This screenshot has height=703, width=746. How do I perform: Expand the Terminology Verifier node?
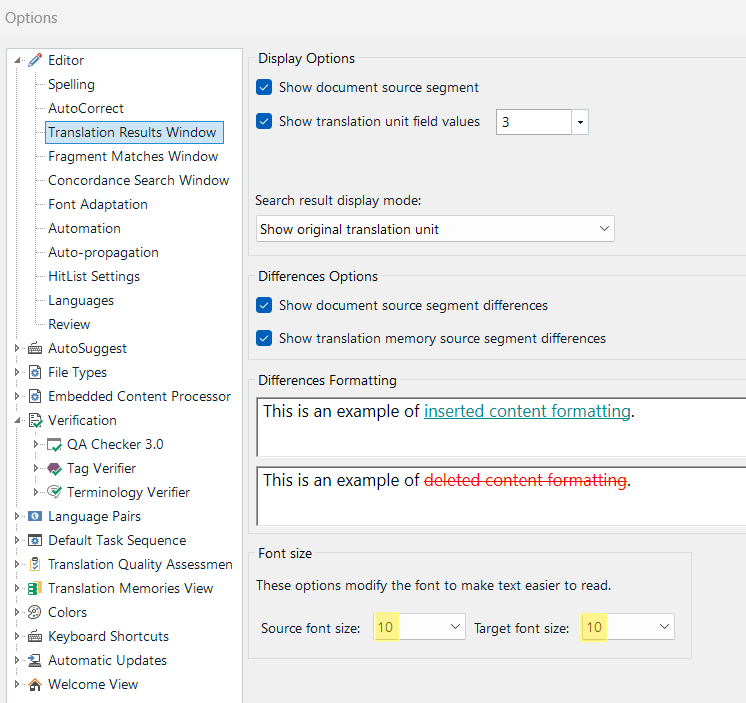click(x=36, y=492)
